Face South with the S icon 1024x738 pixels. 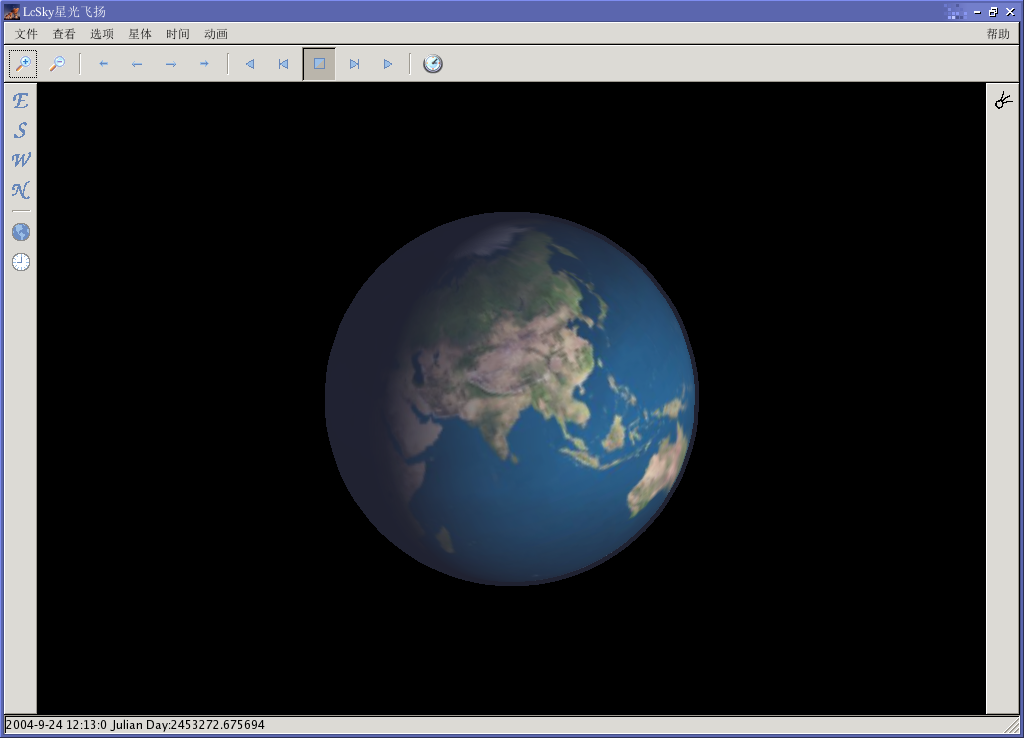[21, 131]
